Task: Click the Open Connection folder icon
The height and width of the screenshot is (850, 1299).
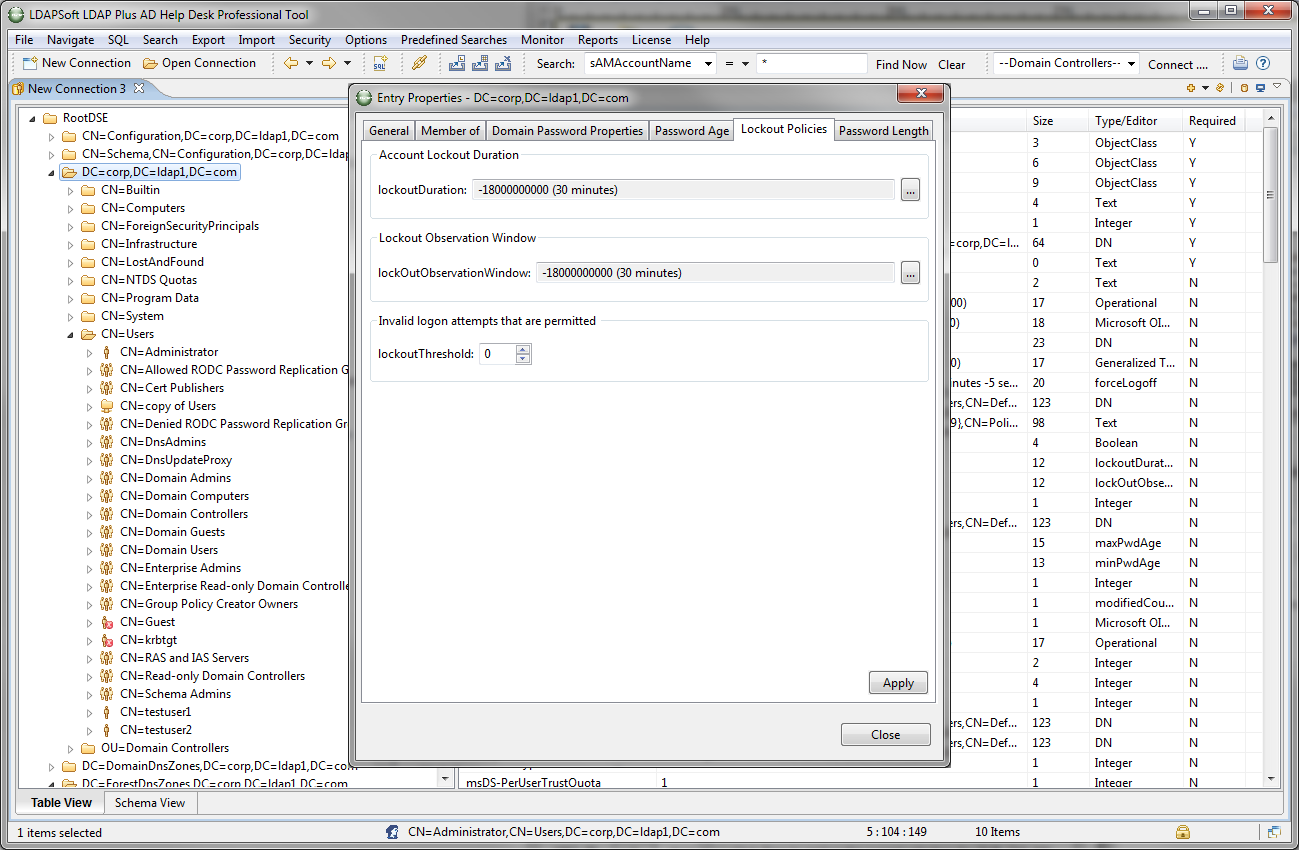Action: pyautogui.click(x=150, y=63)
